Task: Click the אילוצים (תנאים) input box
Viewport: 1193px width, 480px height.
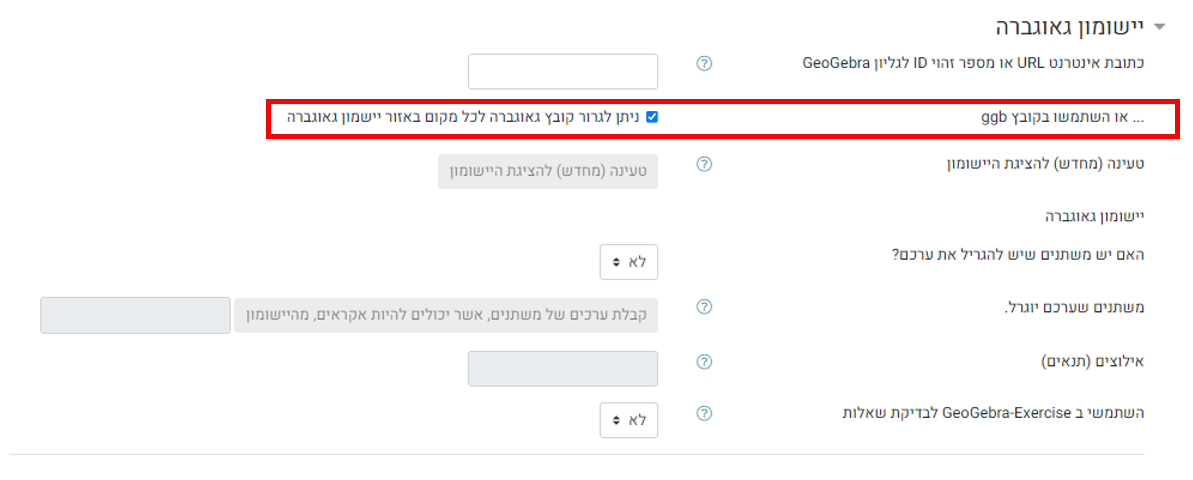Action: (563, 369)
